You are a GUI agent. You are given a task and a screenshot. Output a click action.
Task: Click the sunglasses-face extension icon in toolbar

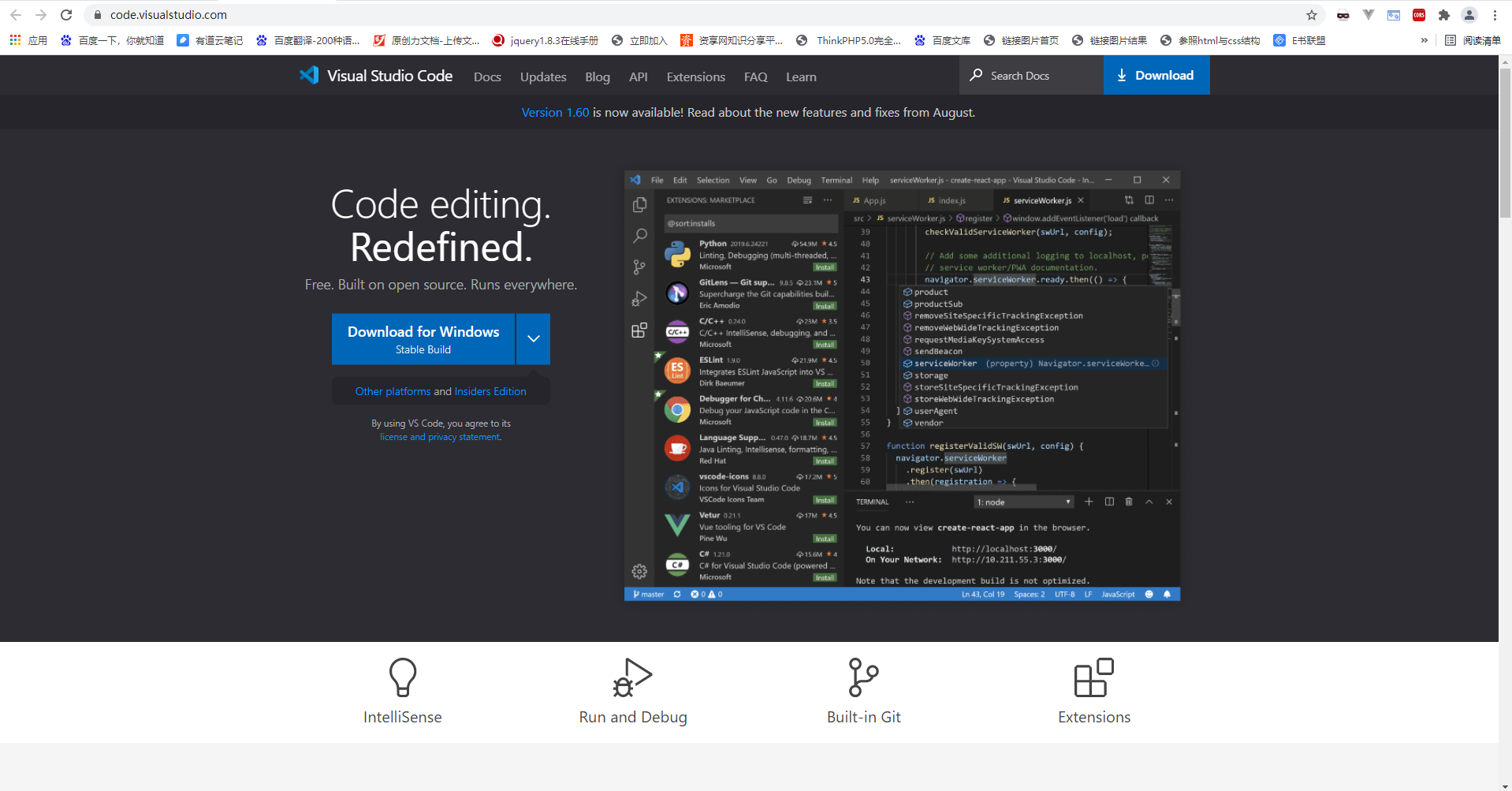point(1343,15)
